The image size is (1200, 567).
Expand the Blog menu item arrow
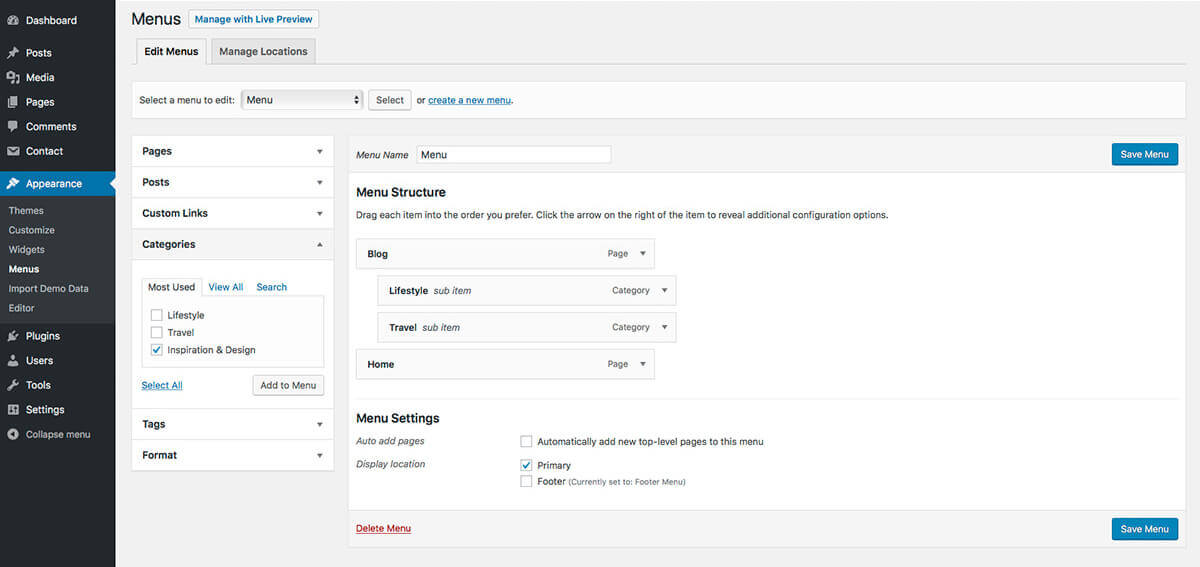[x=643, y=254]
